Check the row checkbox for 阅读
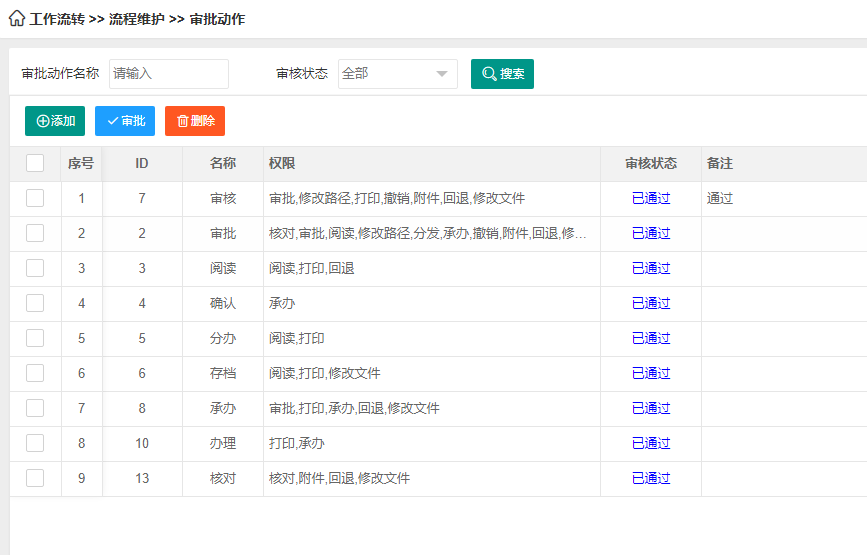 [x=35, y=268]
